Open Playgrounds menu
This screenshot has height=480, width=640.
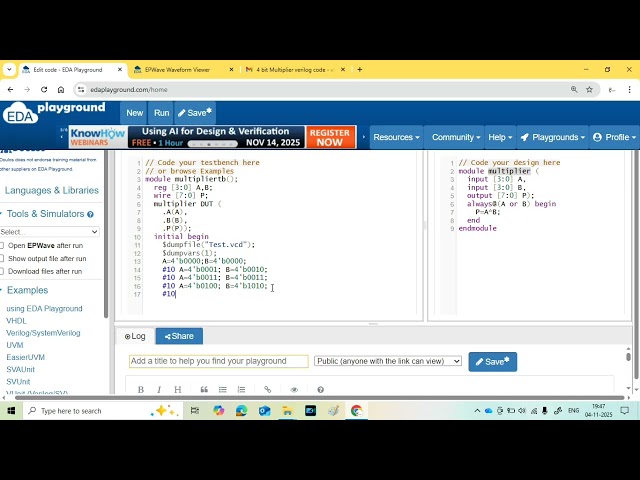[553, 137]
